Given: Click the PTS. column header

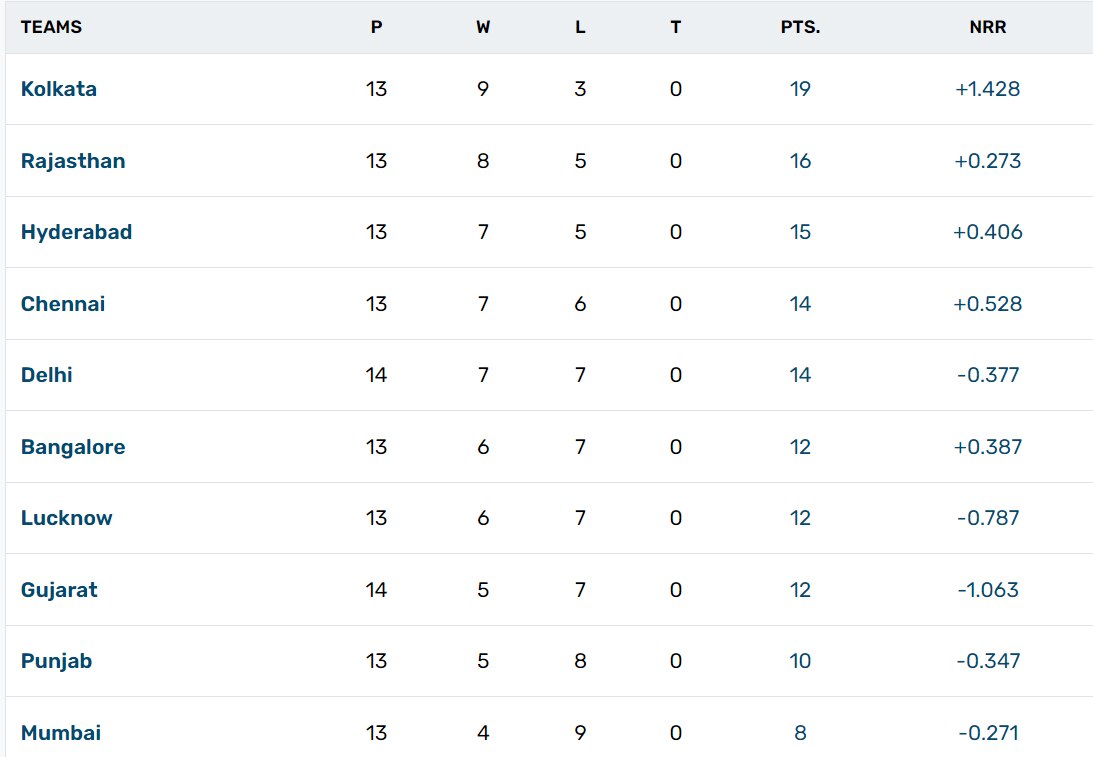Looking at the screenshot, I should click(800, 27).
